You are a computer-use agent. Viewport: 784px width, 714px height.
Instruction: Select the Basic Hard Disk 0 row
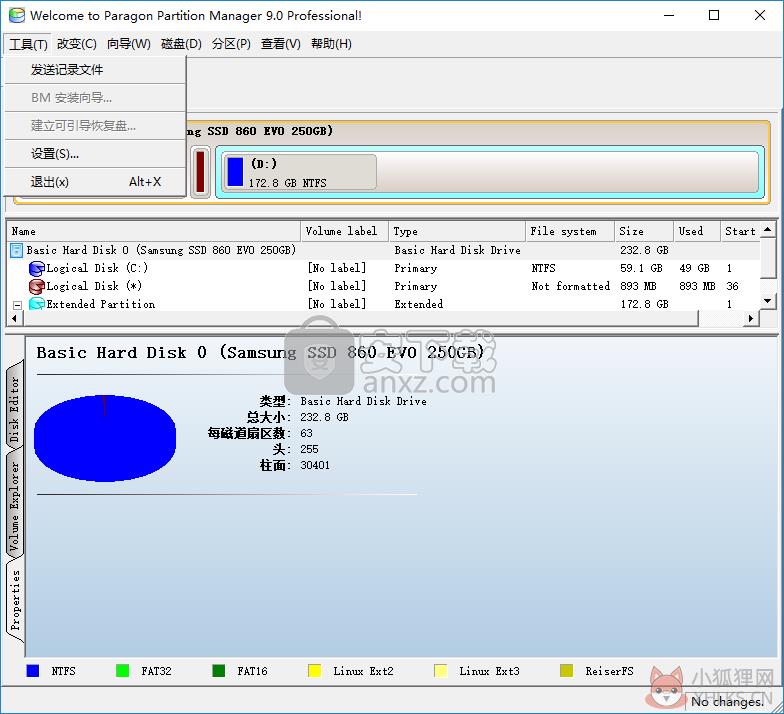point(384,250)
